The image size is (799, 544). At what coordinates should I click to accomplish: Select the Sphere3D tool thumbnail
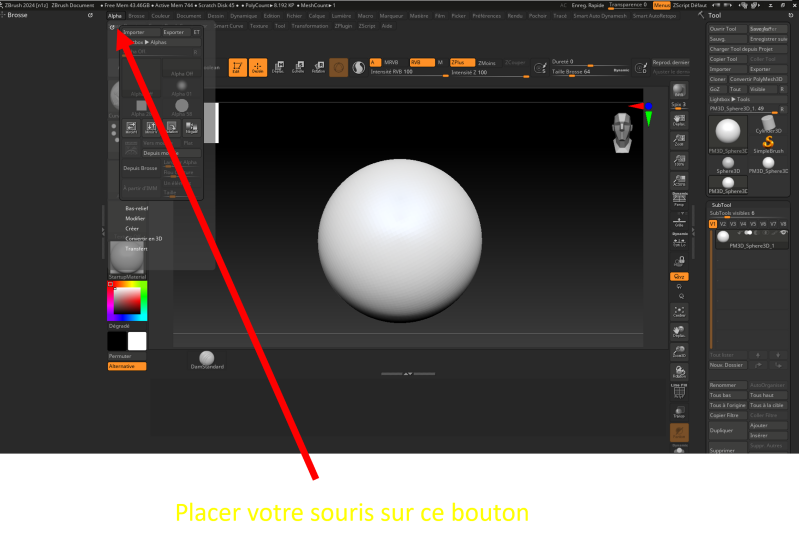728,165
